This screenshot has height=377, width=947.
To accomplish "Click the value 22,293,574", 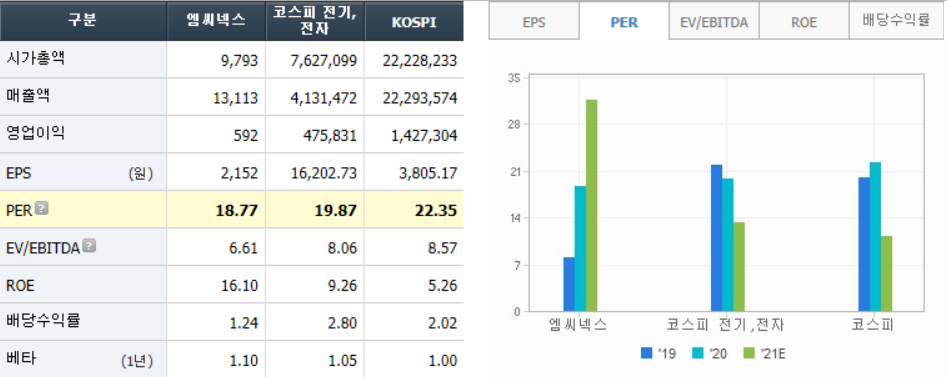I will tap(420, 98).
